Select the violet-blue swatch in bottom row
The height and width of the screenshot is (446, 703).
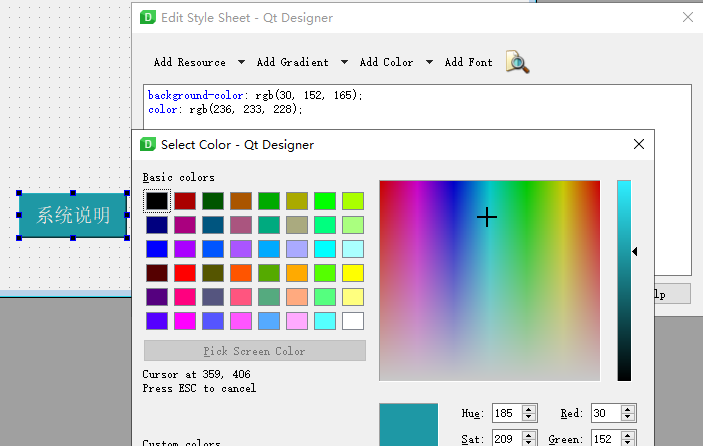click(x=157, y=321)
